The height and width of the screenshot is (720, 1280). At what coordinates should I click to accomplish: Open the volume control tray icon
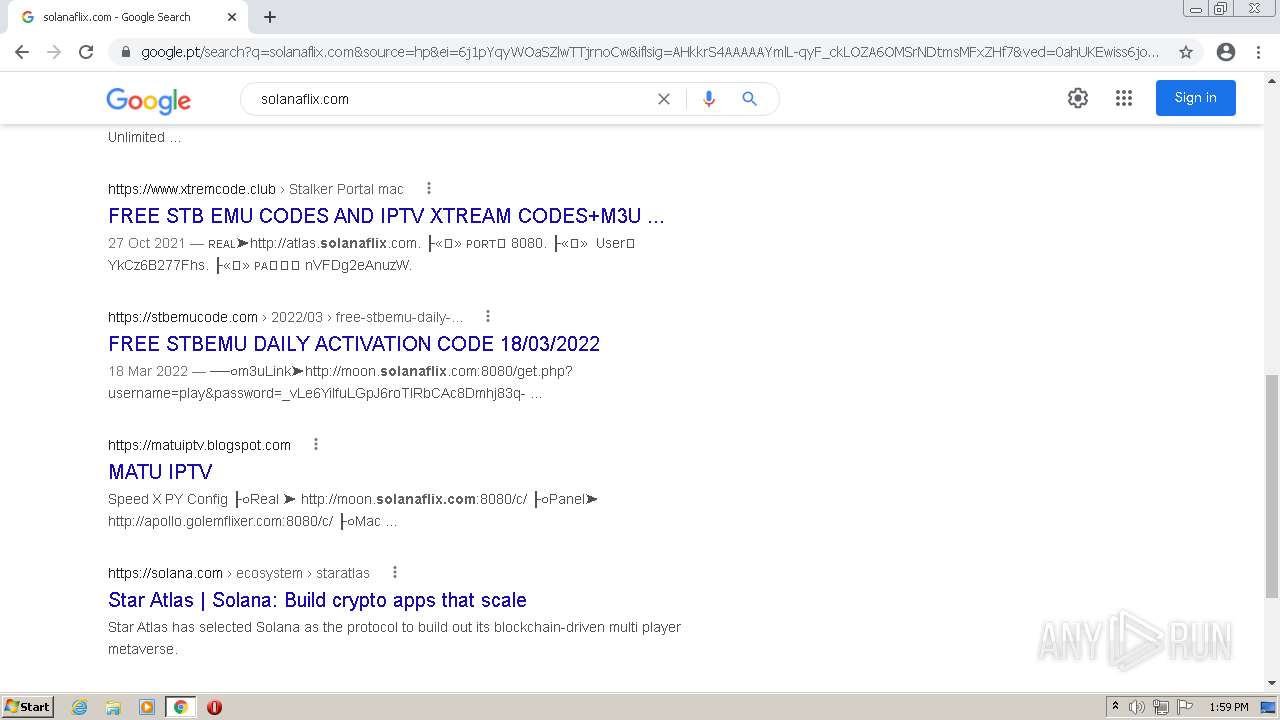click(1137, 707)
